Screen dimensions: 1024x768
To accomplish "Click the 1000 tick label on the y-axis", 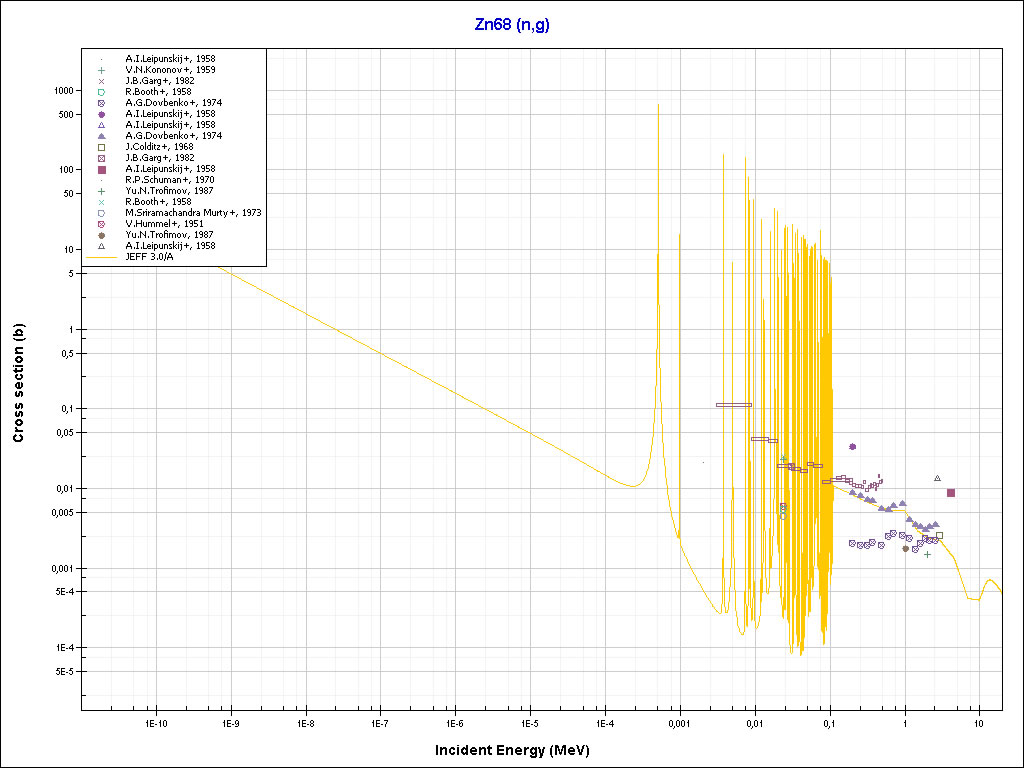I will point(63,91).
